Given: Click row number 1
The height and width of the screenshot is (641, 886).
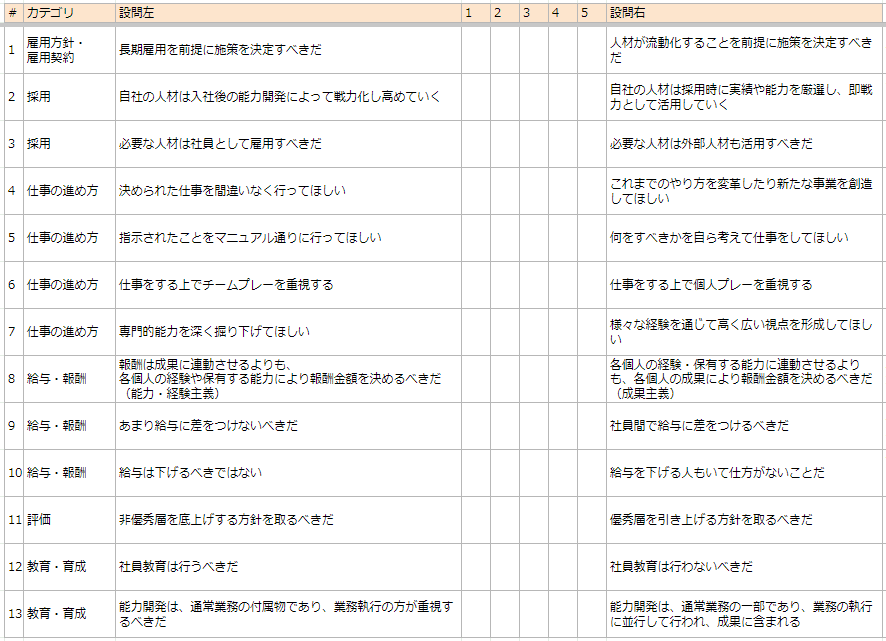Looking at the screenshot, I should click(x=14, y=50).
